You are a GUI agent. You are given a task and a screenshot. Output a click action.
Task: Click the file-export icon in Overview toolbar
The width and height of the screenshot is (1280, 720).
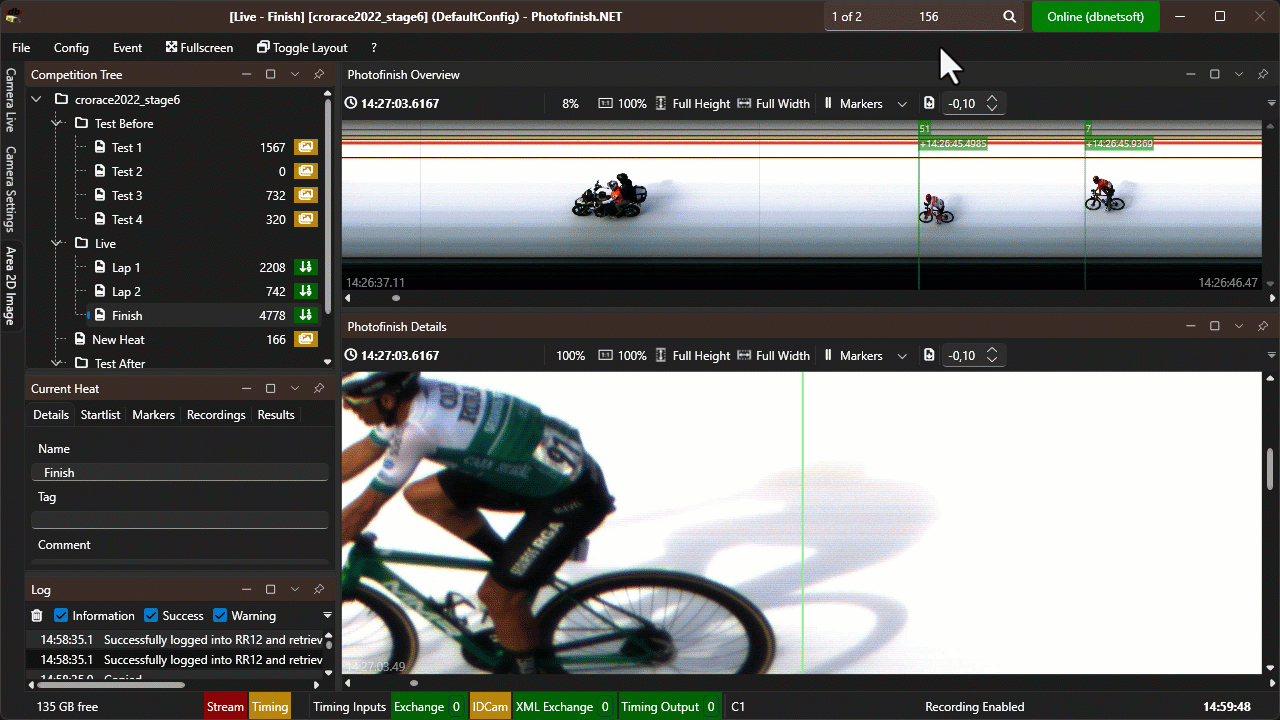tap(929, 104)
